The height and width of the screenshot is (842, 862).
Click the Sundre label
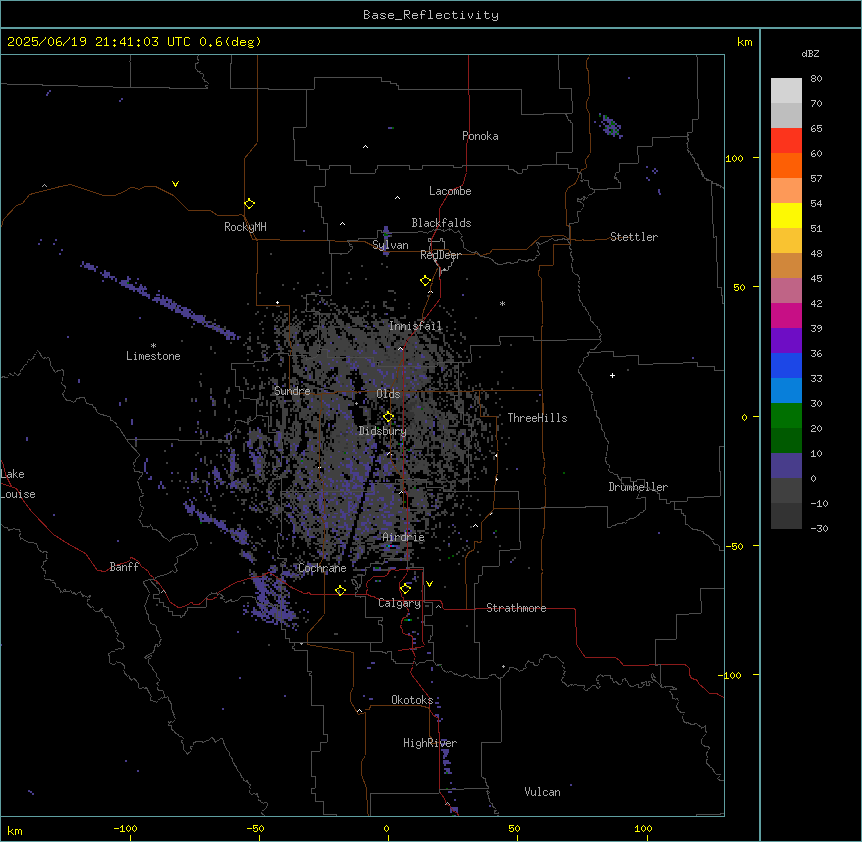pyautogui.click(x=292, y=391)
